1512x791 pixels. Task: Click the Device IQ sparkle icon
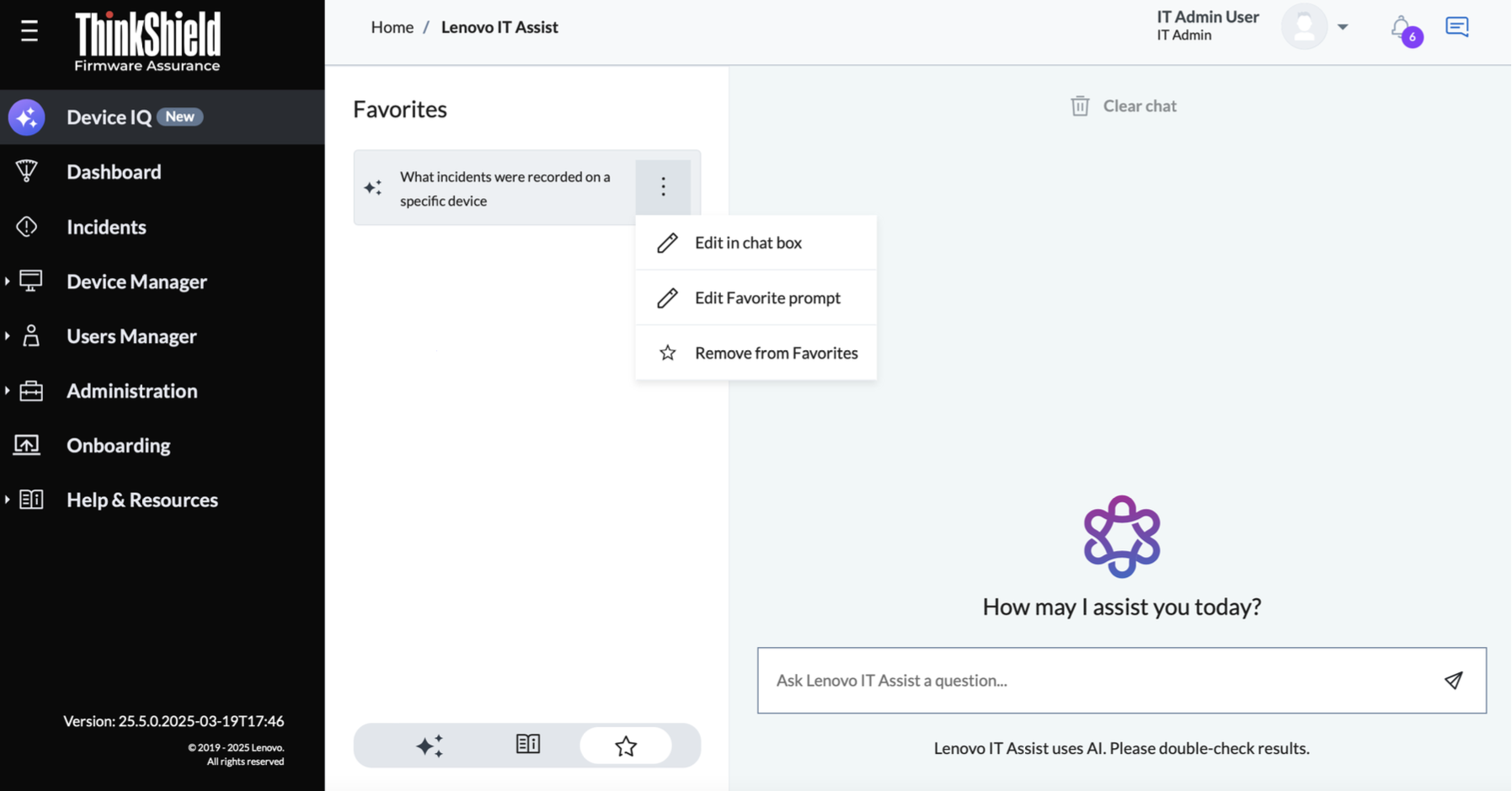27,117
